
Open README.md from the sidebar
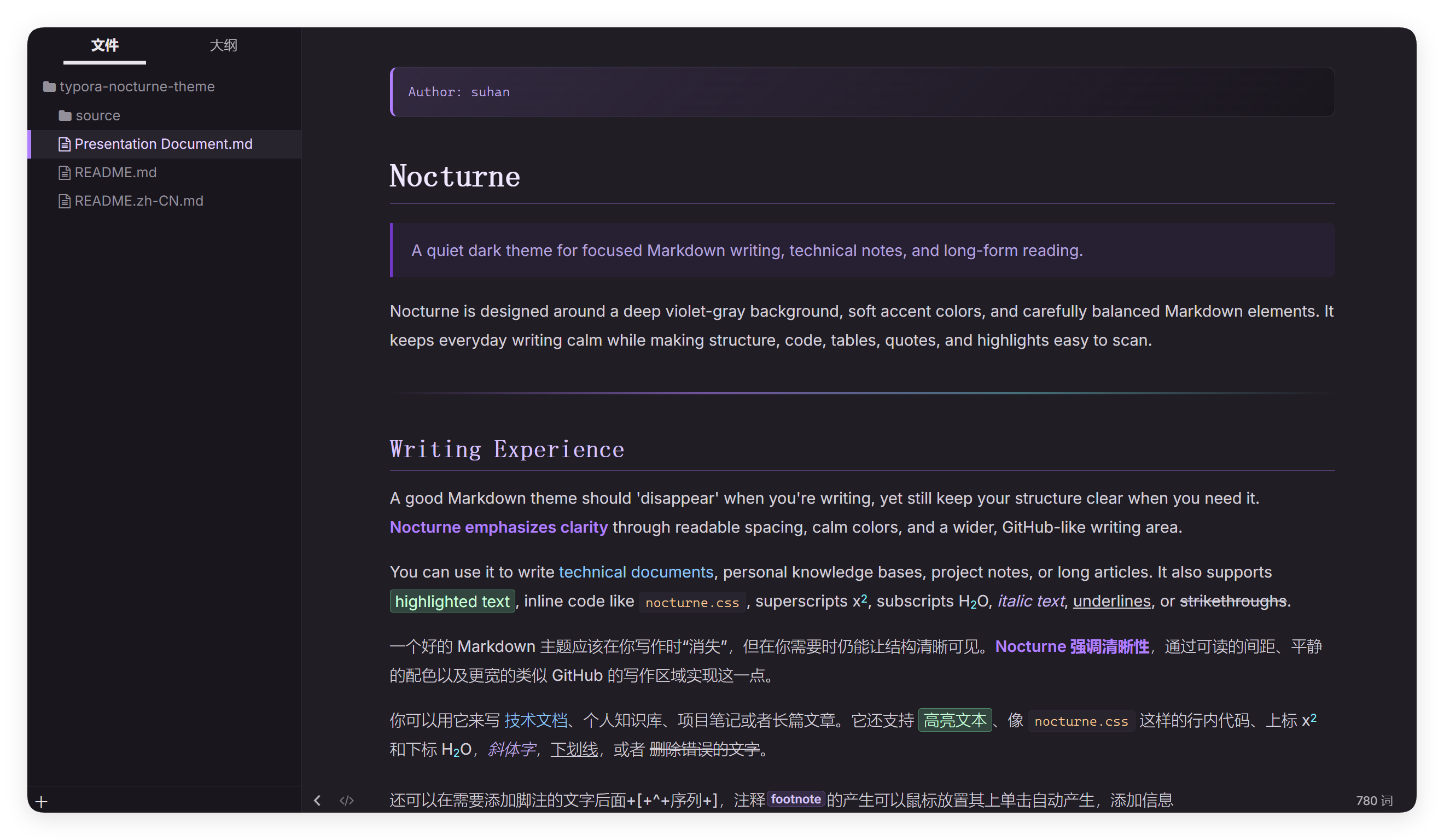[115, 172]
